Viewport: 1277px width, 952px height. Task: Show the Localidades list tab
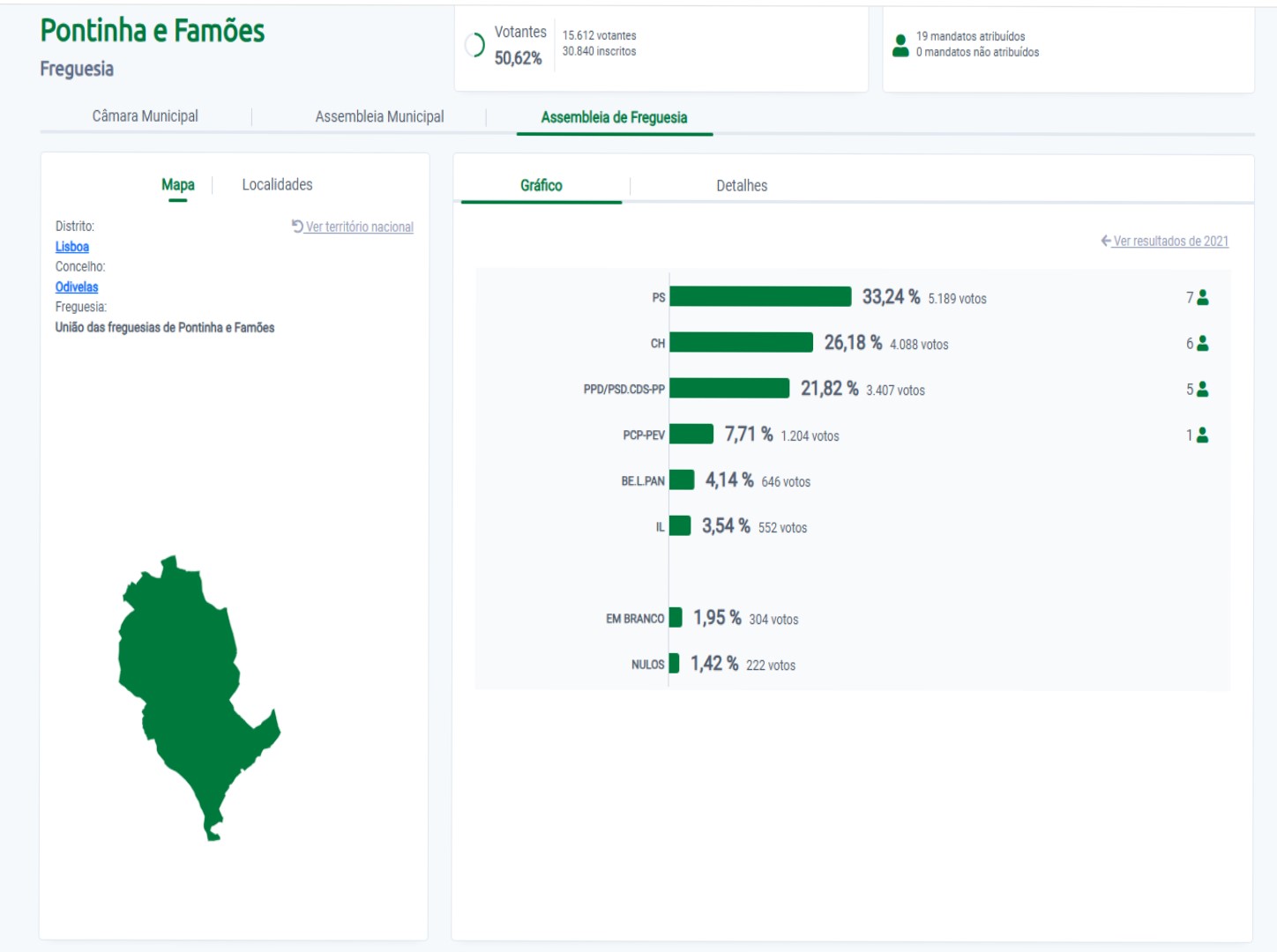point(277,184)
